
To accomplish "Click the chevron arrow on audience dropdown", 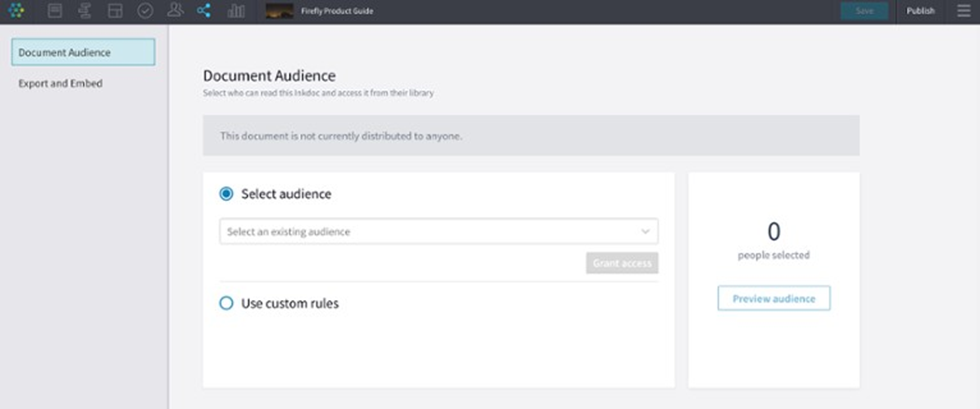I will [646, 232].
